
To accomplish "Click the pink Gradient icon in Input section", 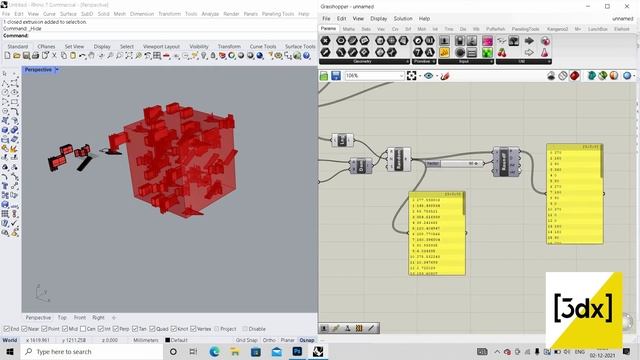I will point(487,41).
